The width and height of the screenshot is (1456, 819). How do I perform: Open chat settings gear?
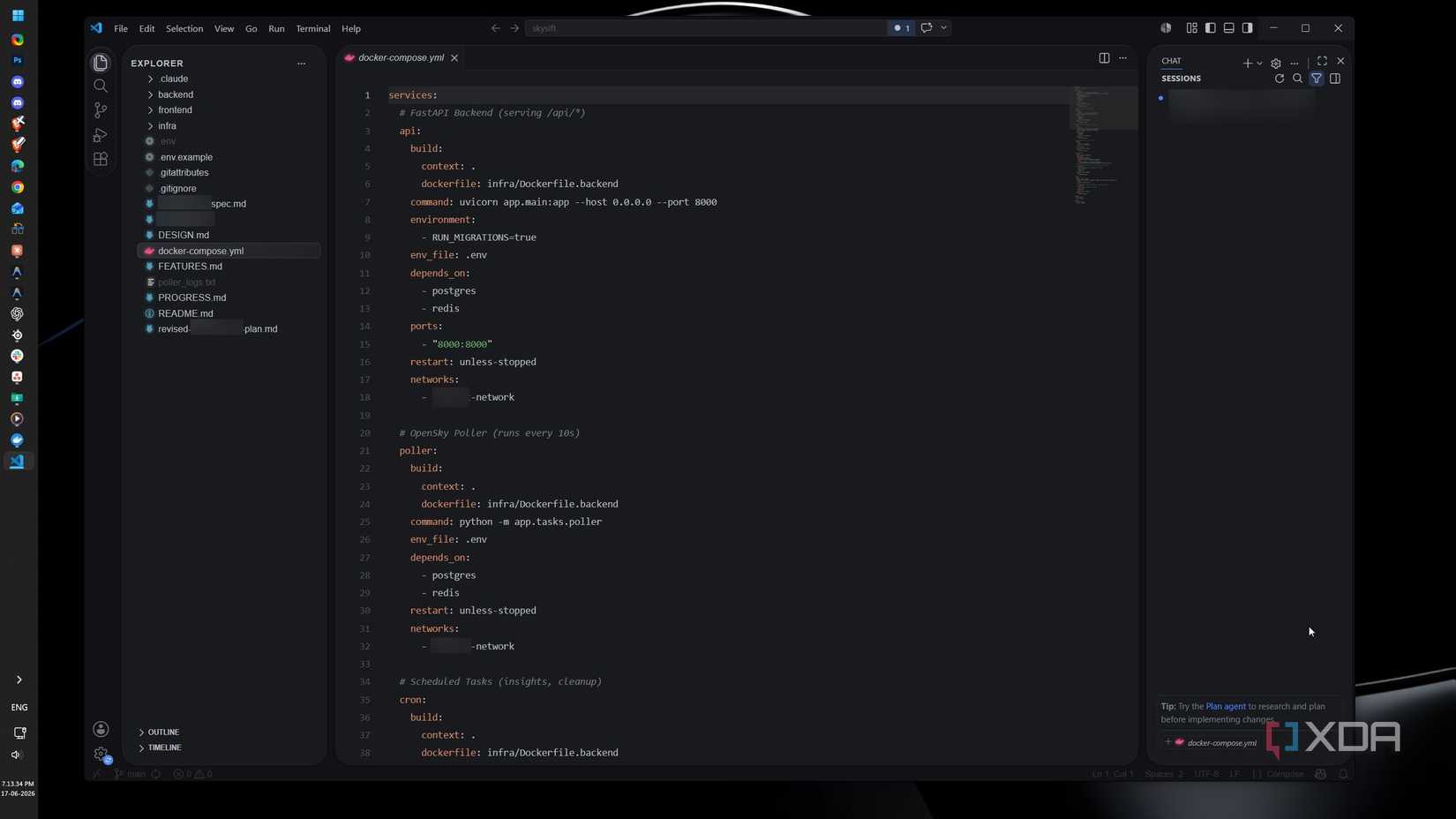click(1276, 64)
